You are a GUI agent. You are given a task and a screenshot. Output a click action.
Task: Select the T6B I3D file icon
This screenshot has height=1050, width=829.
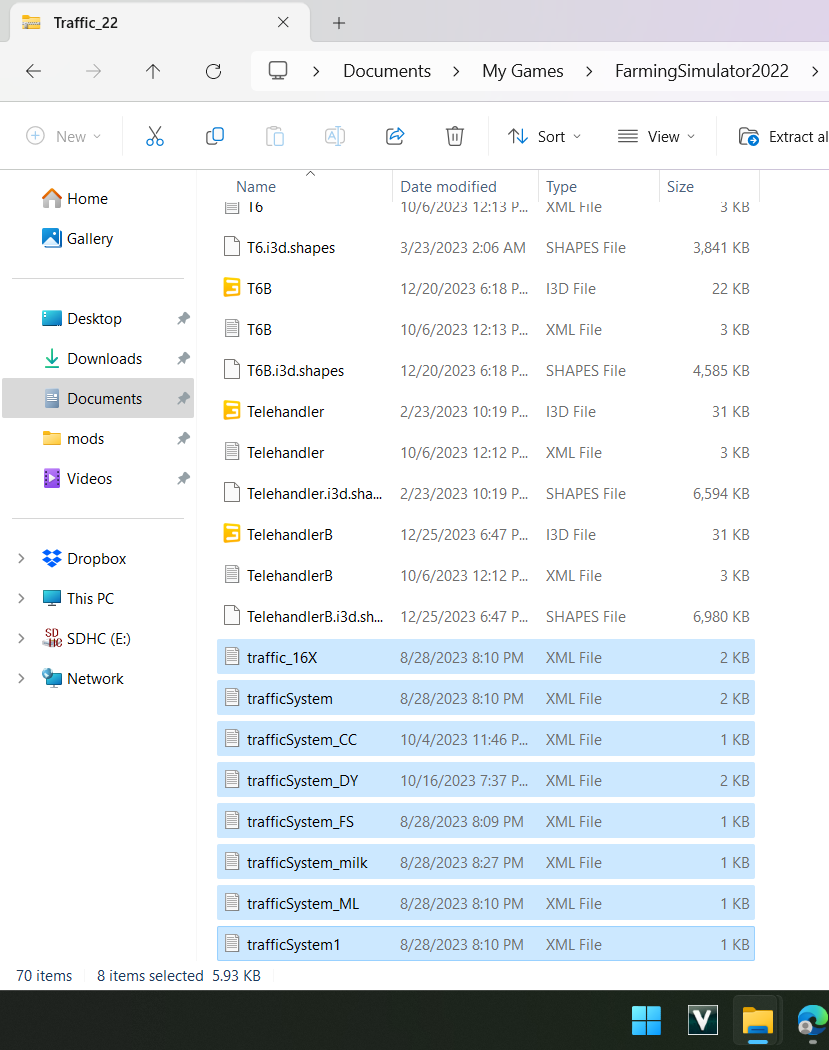232,288
